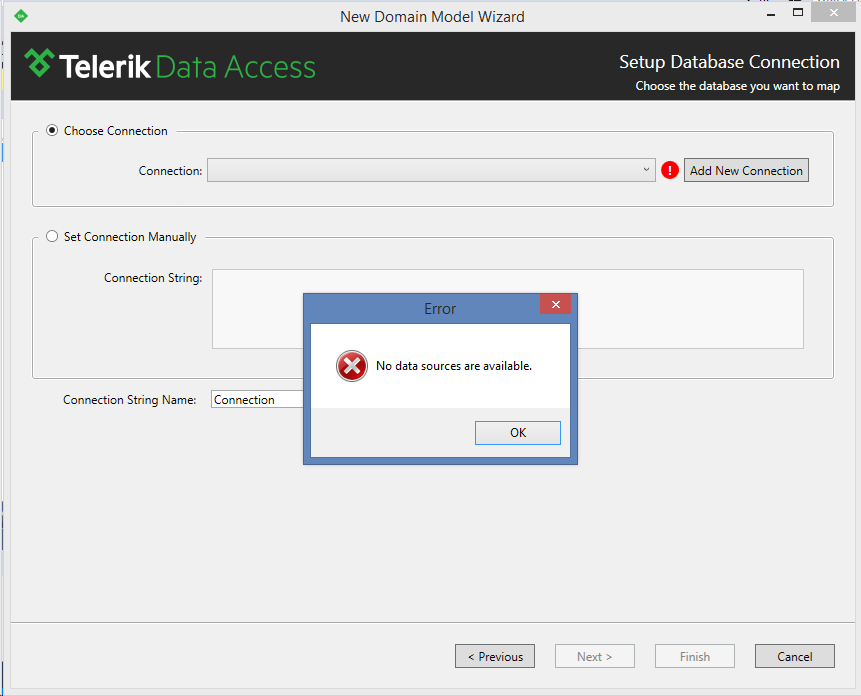
Task: Click the red X error icon
Action: click(351, 366)
